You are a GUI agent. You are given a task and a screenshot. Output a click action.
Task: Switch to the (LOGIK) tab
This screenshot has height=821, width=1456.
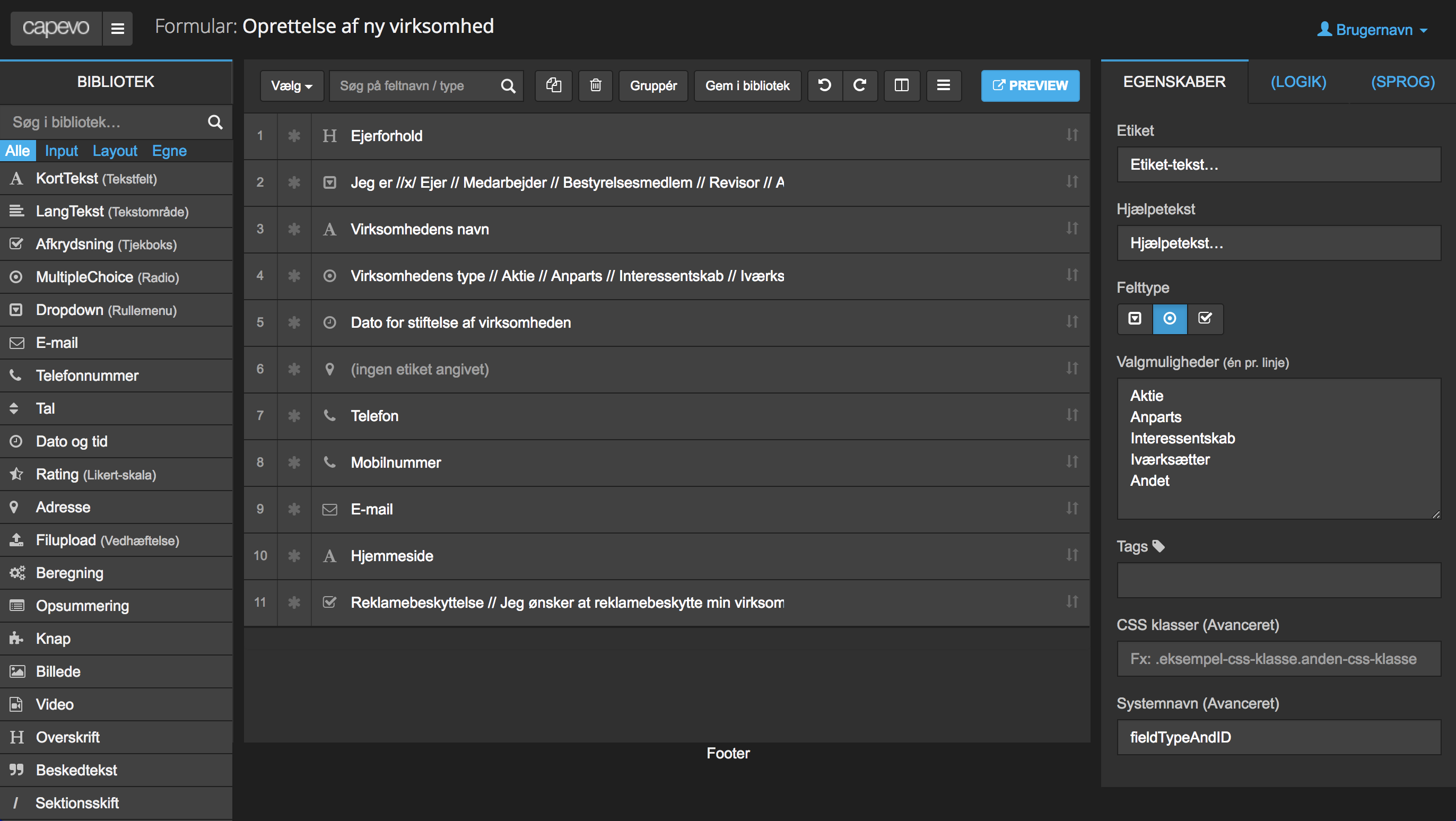pyautogui.click(x=1298, y=82)
